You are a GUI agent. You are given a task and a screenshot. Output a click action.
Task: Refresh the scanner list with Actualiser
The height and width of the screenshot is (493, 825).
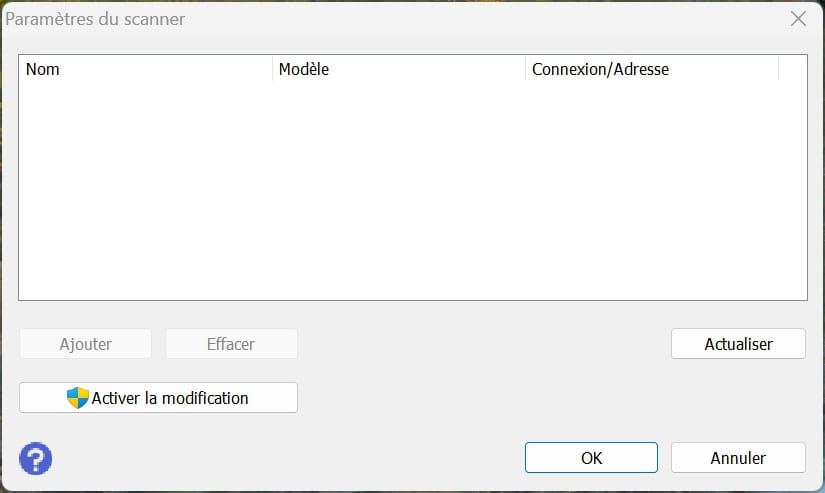(738, 344)
